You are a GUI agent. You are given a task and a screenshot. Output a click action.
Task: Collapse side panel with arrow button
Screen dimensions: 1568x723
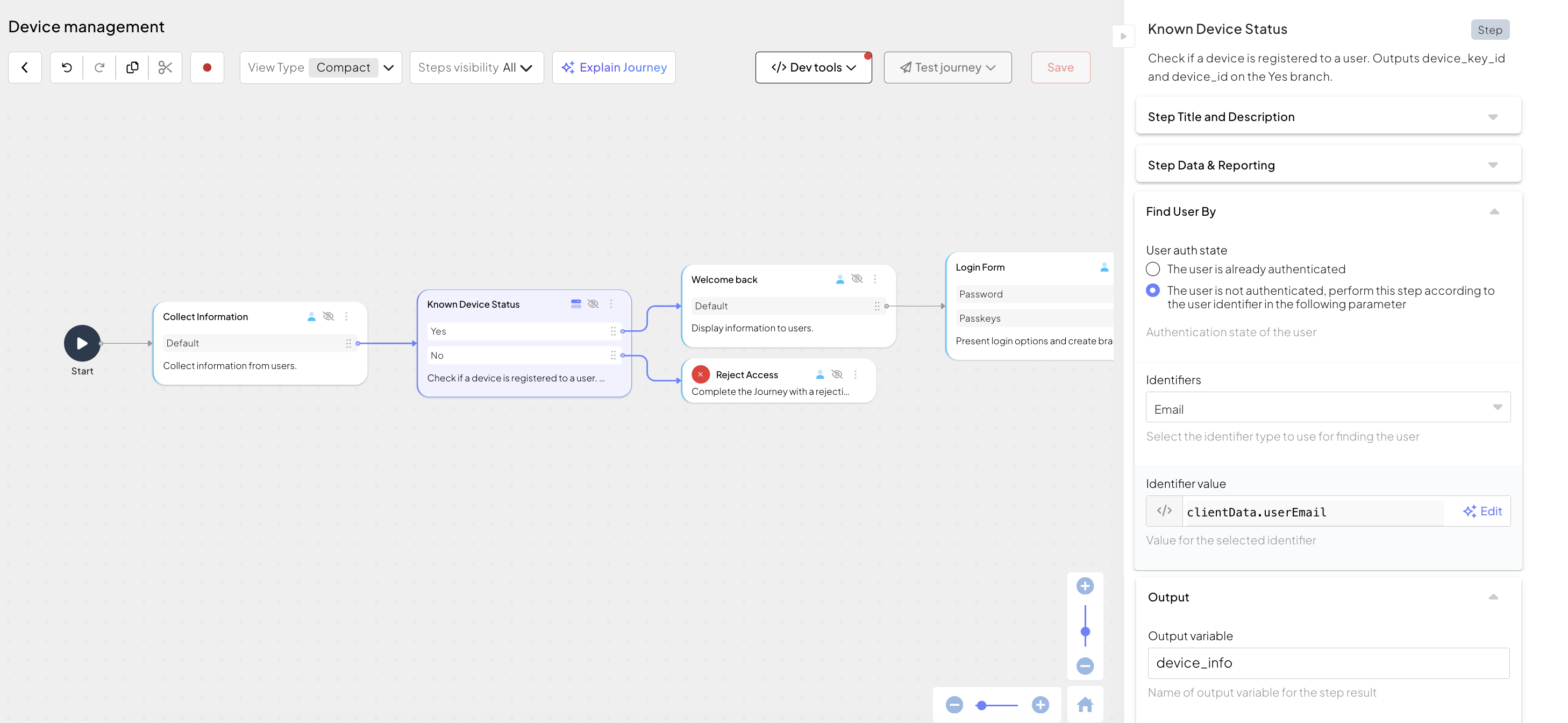point(1124,36)
